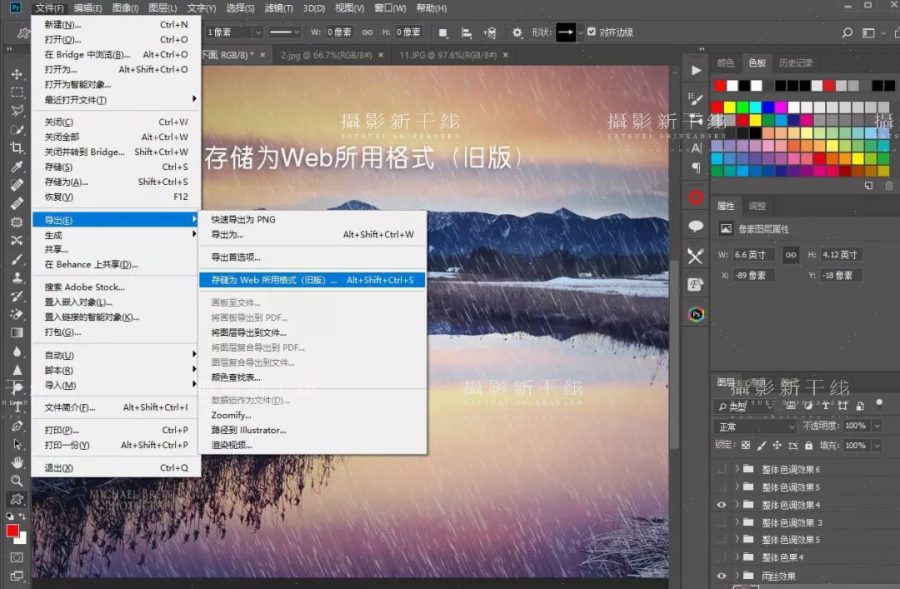The image size is (900, 589).
Task: Open the 编辑(E) menu
Action: pos(88,8)
